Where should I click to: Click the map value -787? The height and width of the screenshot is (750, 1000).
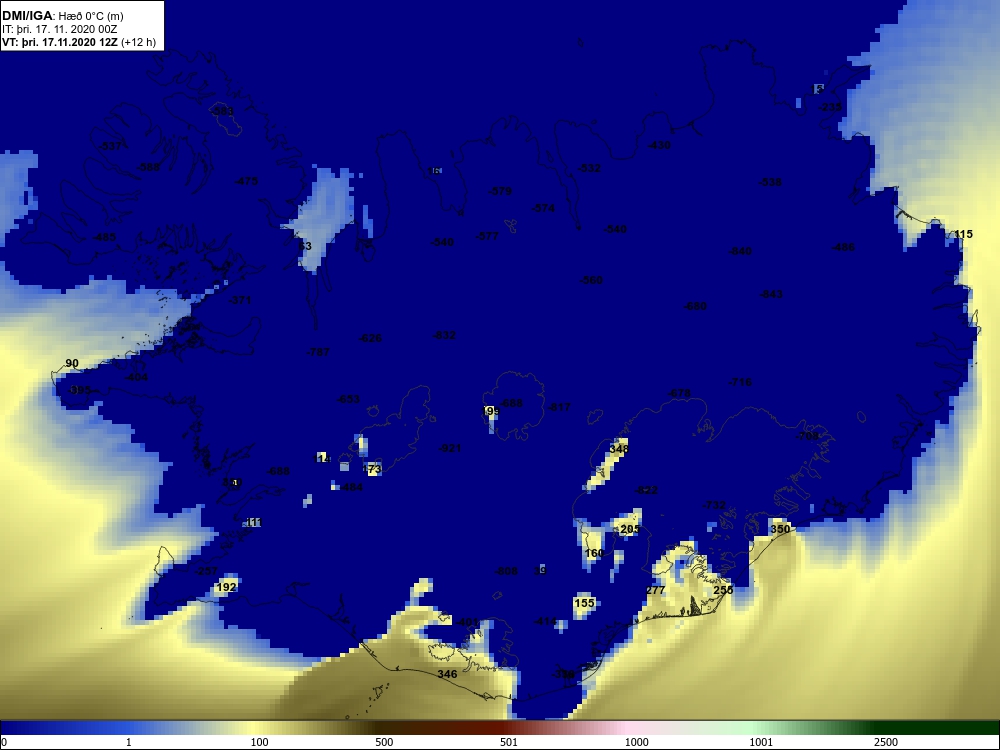click(318, 352)
